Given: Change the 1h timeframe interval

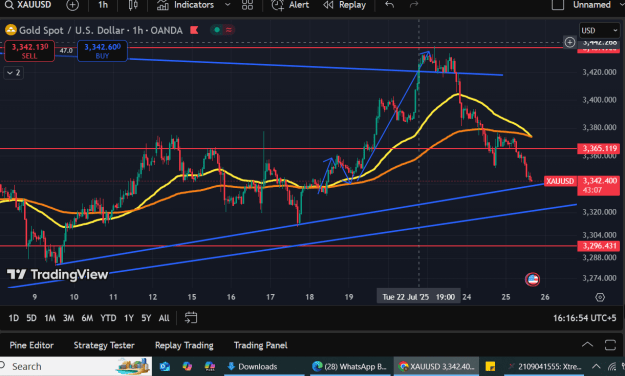Looking at the screenshot, I should tap(103, 5).
